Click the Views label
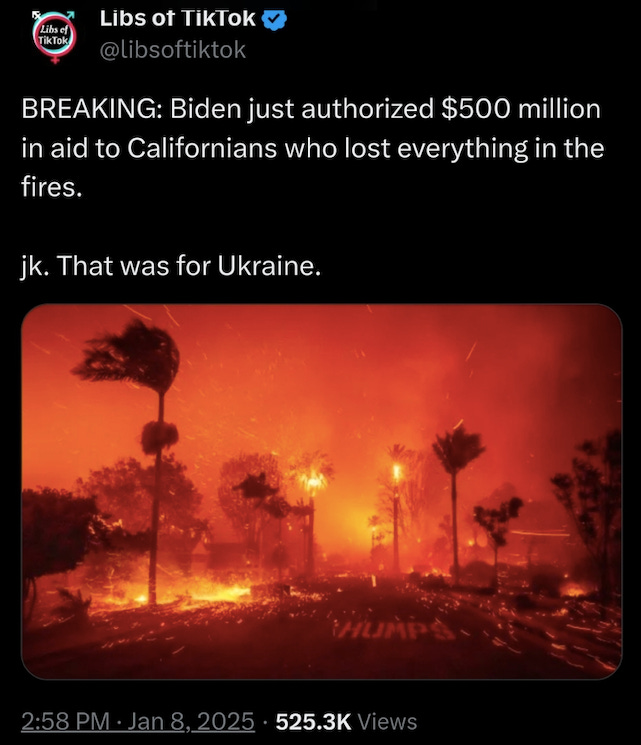 387,721
